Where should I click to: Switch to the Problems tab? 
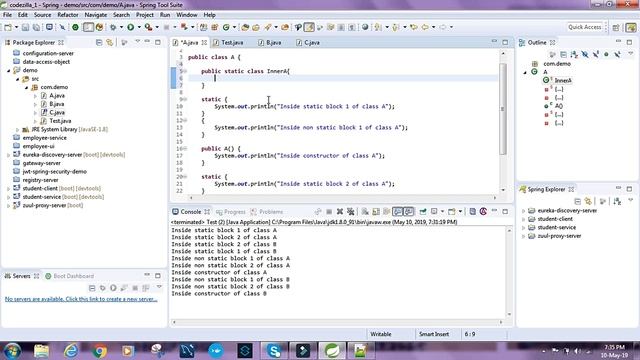267,211
